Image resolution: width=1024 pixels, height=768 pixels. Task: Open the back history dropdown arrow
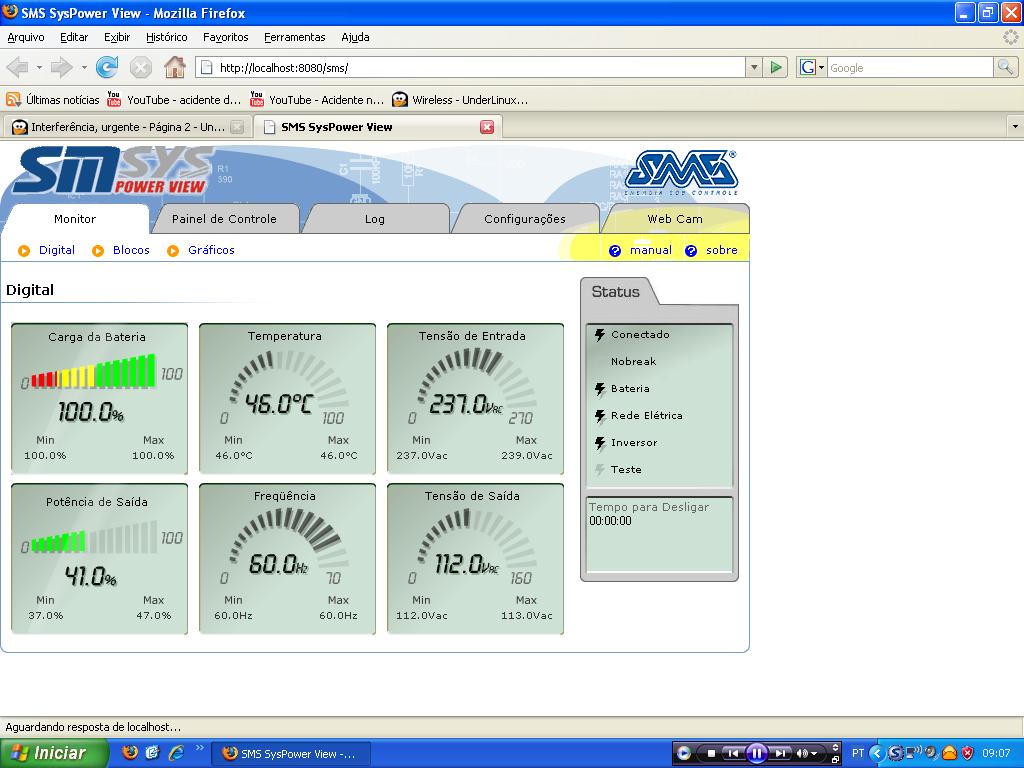tap(39, 67)
